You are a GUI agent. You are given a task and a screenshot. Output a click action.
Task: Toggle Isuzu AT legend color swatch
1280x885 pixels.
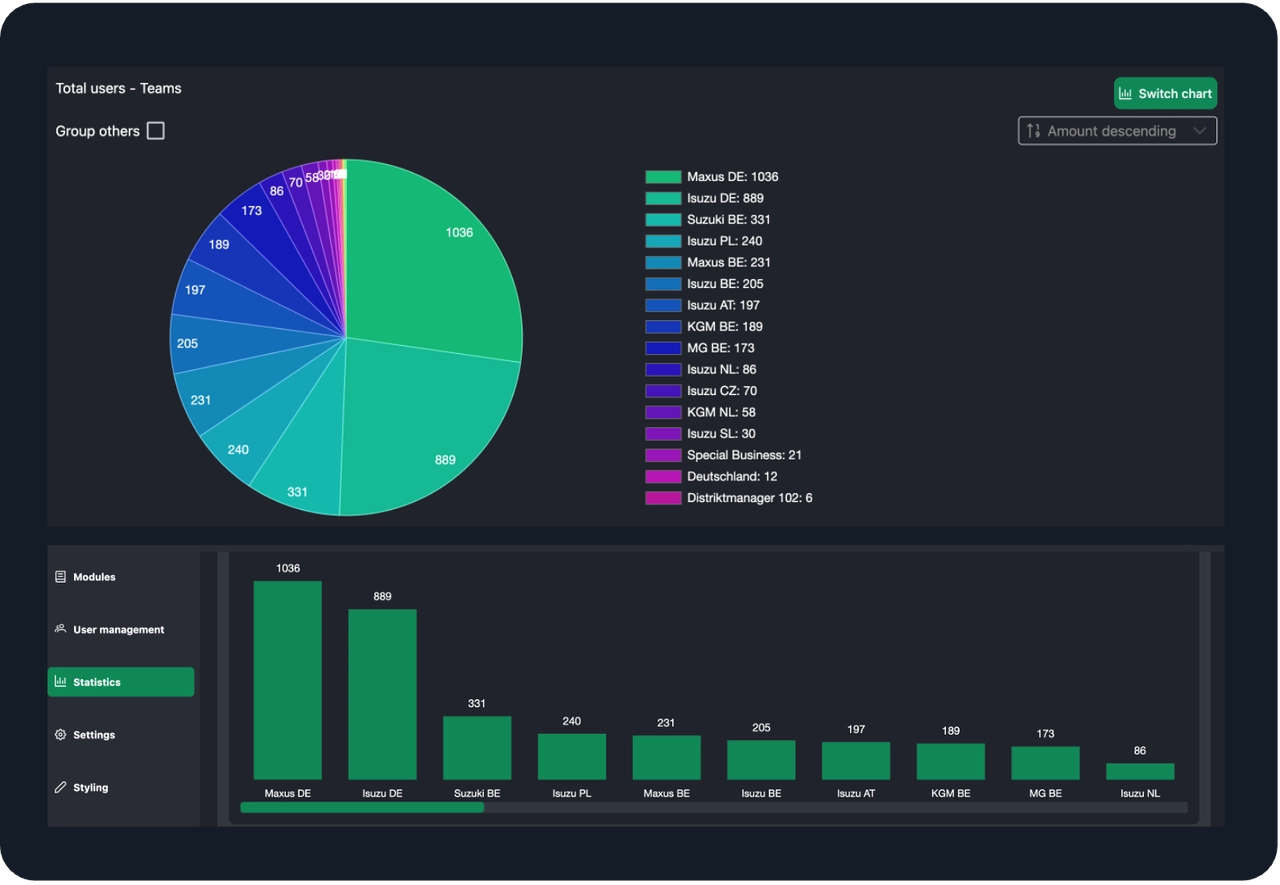tap(663, 305)
